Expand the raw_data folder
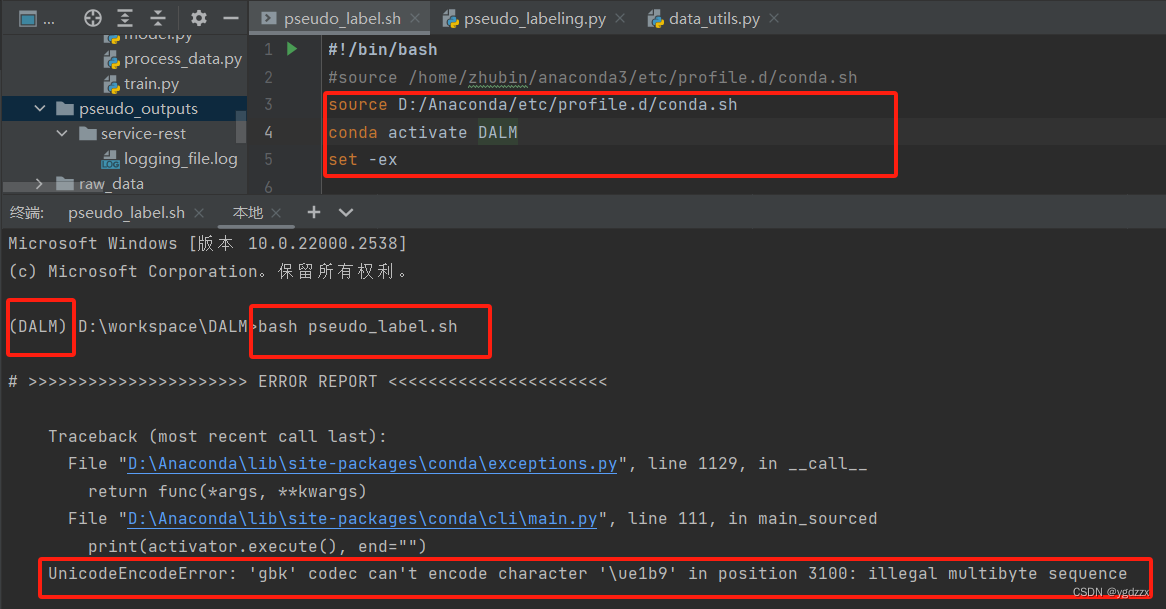 (39, 184)
